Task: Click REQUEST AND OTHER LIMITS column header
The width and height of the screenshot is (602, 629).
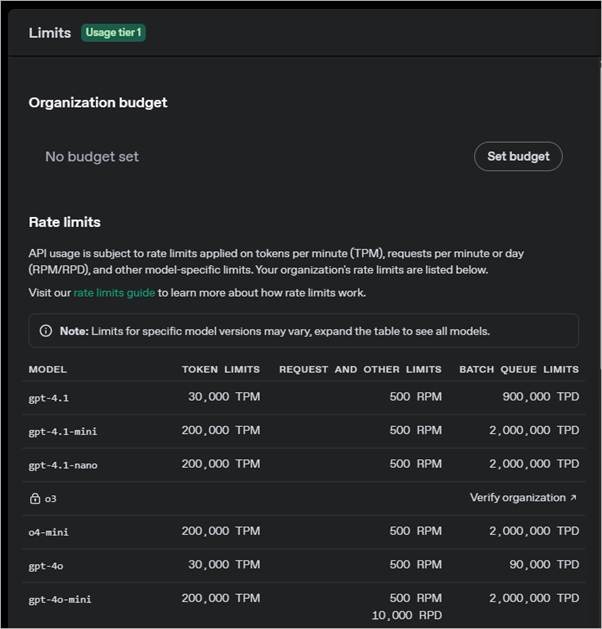Action: (360, 369)
